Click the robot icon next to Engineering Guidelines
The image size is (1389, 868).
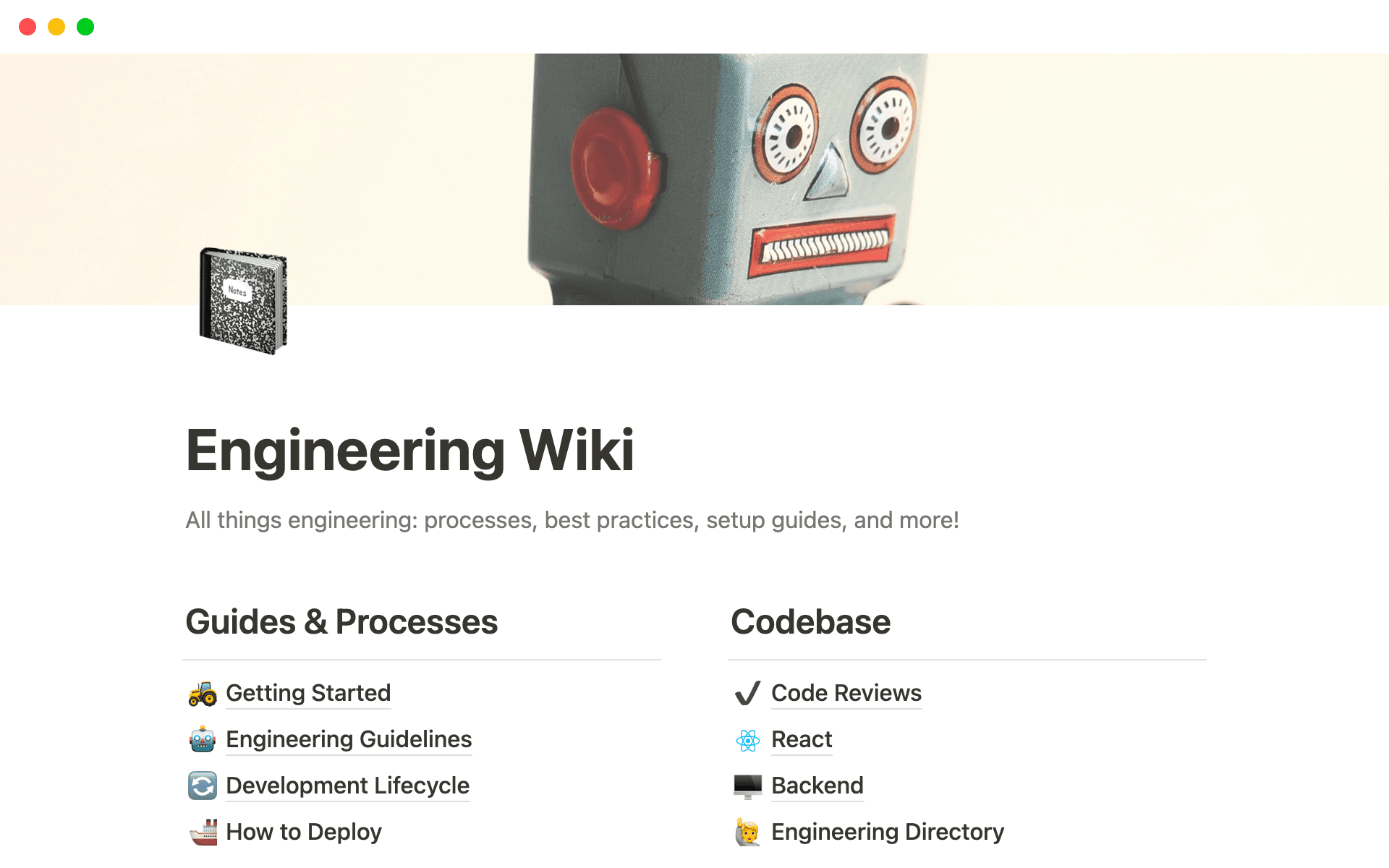(203, 739)
